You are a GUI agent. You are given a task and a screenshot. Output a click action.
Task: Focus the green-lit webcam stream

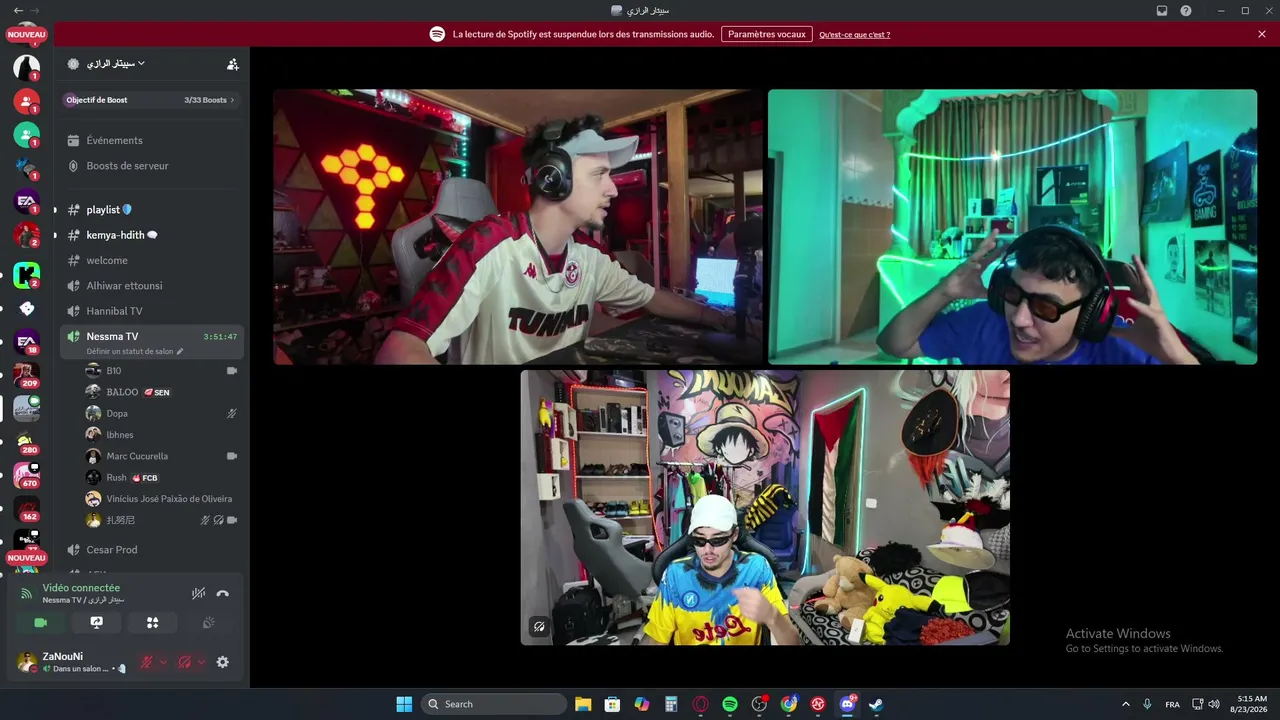tap(1012, 227)
